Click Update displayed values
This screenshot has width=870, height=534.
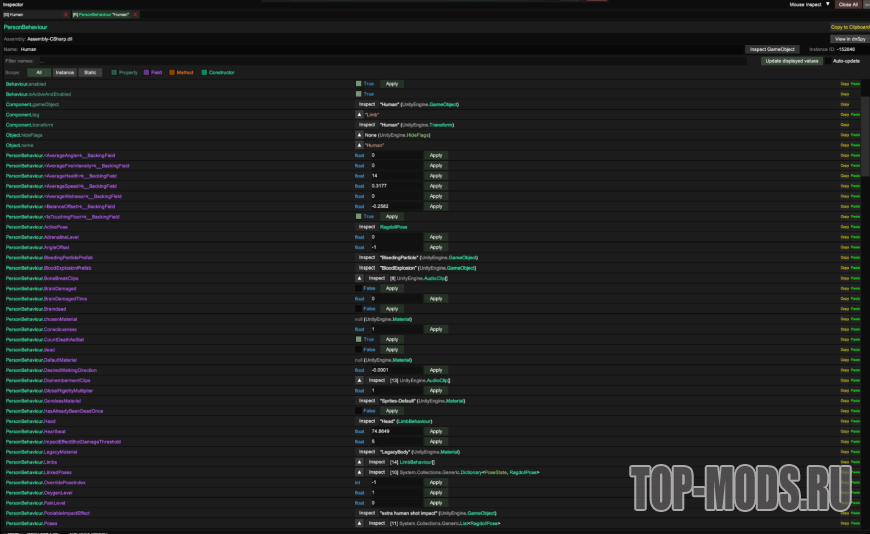click(791, 61)
